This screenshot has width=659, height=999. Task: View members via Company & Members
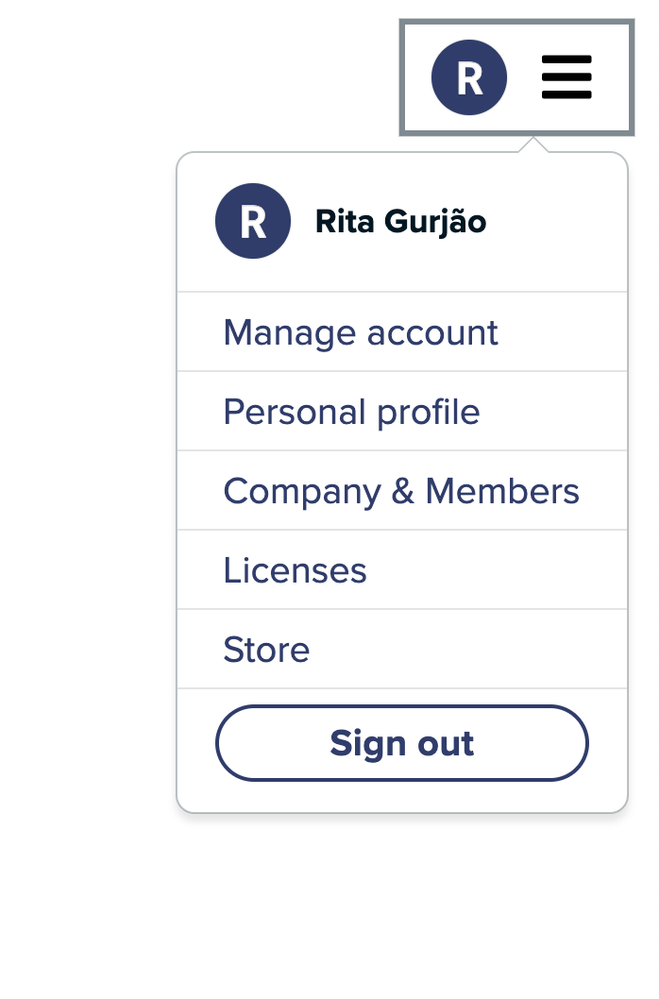click(x=402, y=491)
